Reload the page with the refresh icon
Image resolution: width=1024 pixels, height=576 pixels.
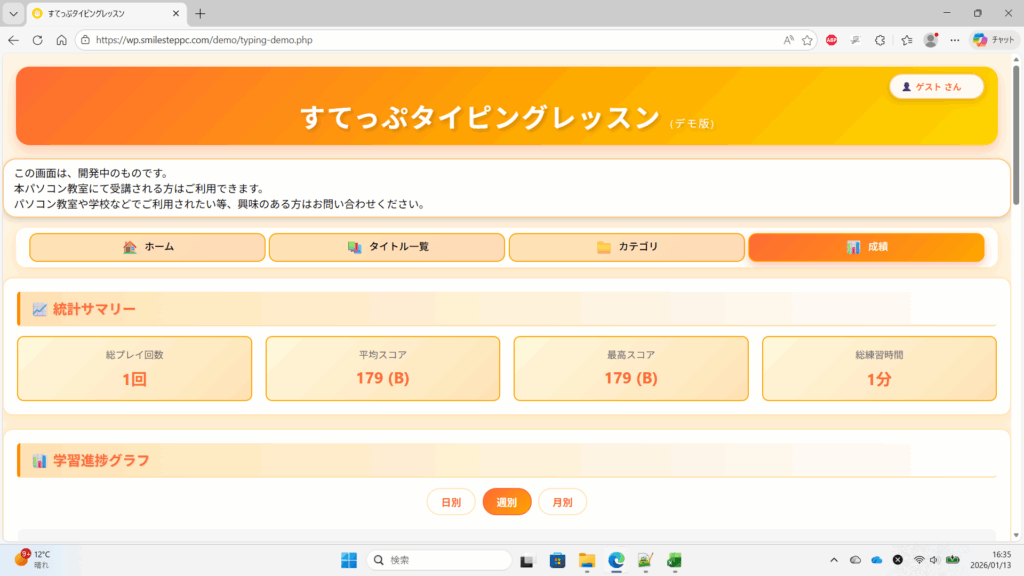click(x=37, y=40)
